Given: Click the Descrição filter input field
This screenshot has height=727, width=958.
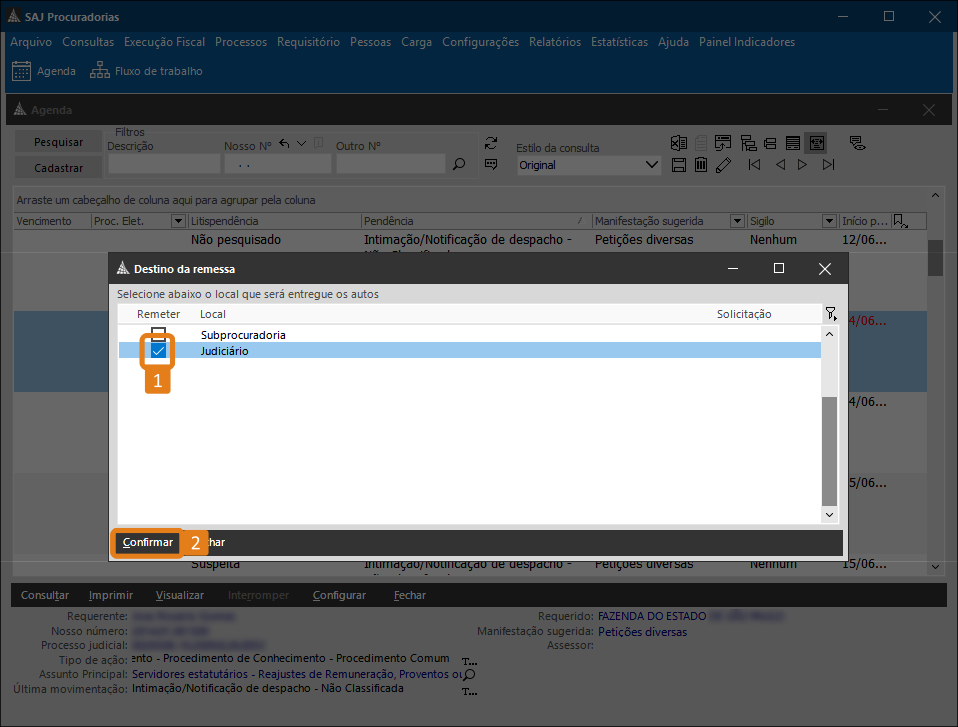Looking at the screenshot, I should tap(163, 164).
